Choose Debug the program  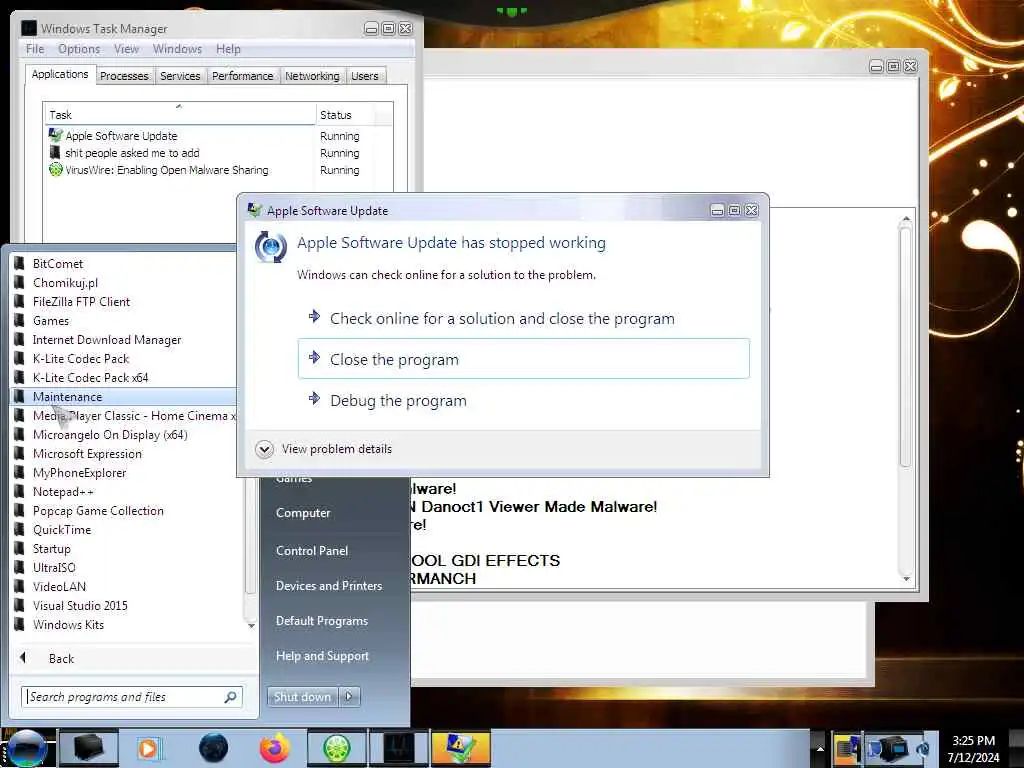tap(522, 400)
